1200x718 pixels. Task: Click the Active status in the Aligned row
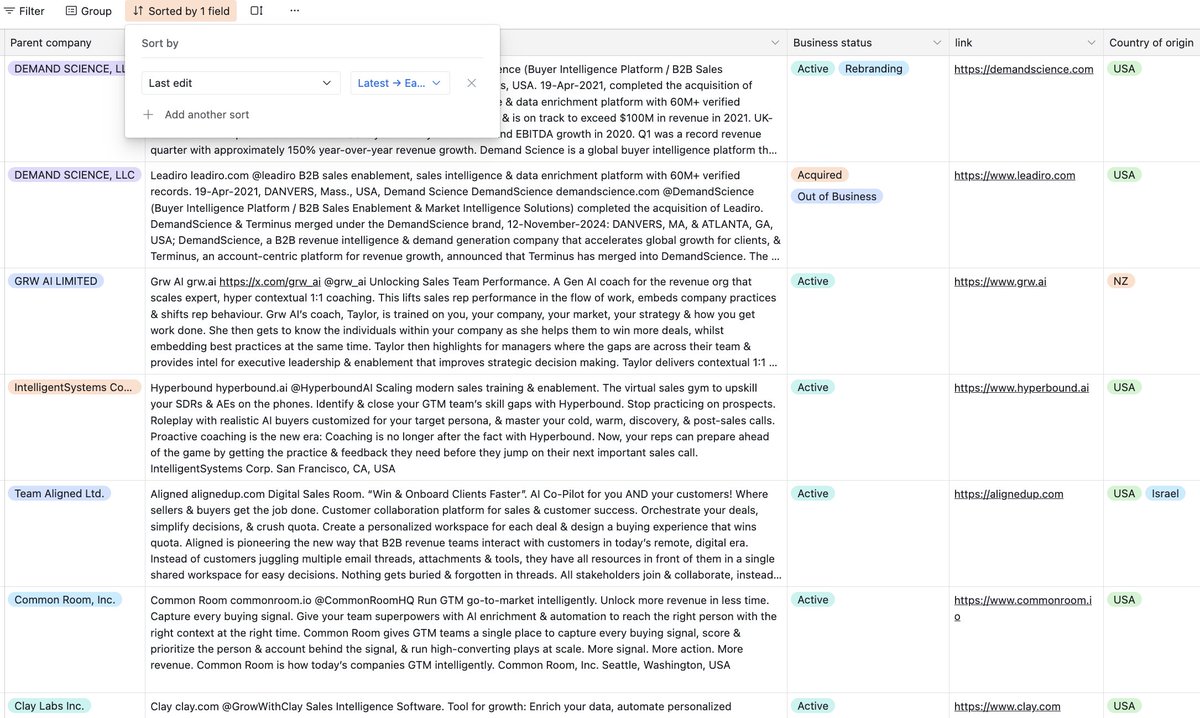coord(813,493)
